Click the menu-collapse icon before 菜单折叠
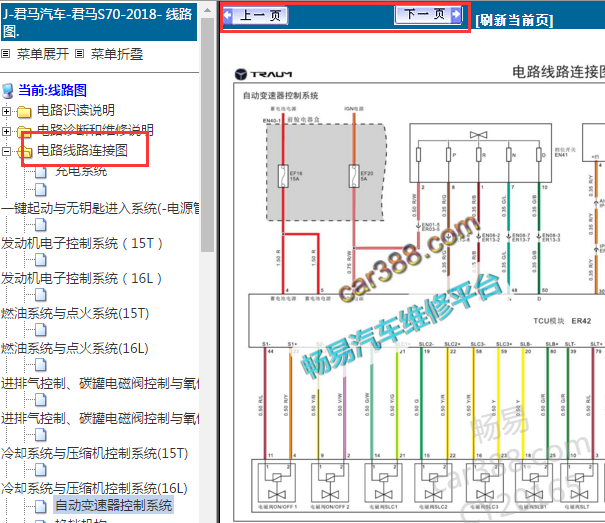This screenshot has width=605, height=523. pyautogui.click(x=79, y=54)
